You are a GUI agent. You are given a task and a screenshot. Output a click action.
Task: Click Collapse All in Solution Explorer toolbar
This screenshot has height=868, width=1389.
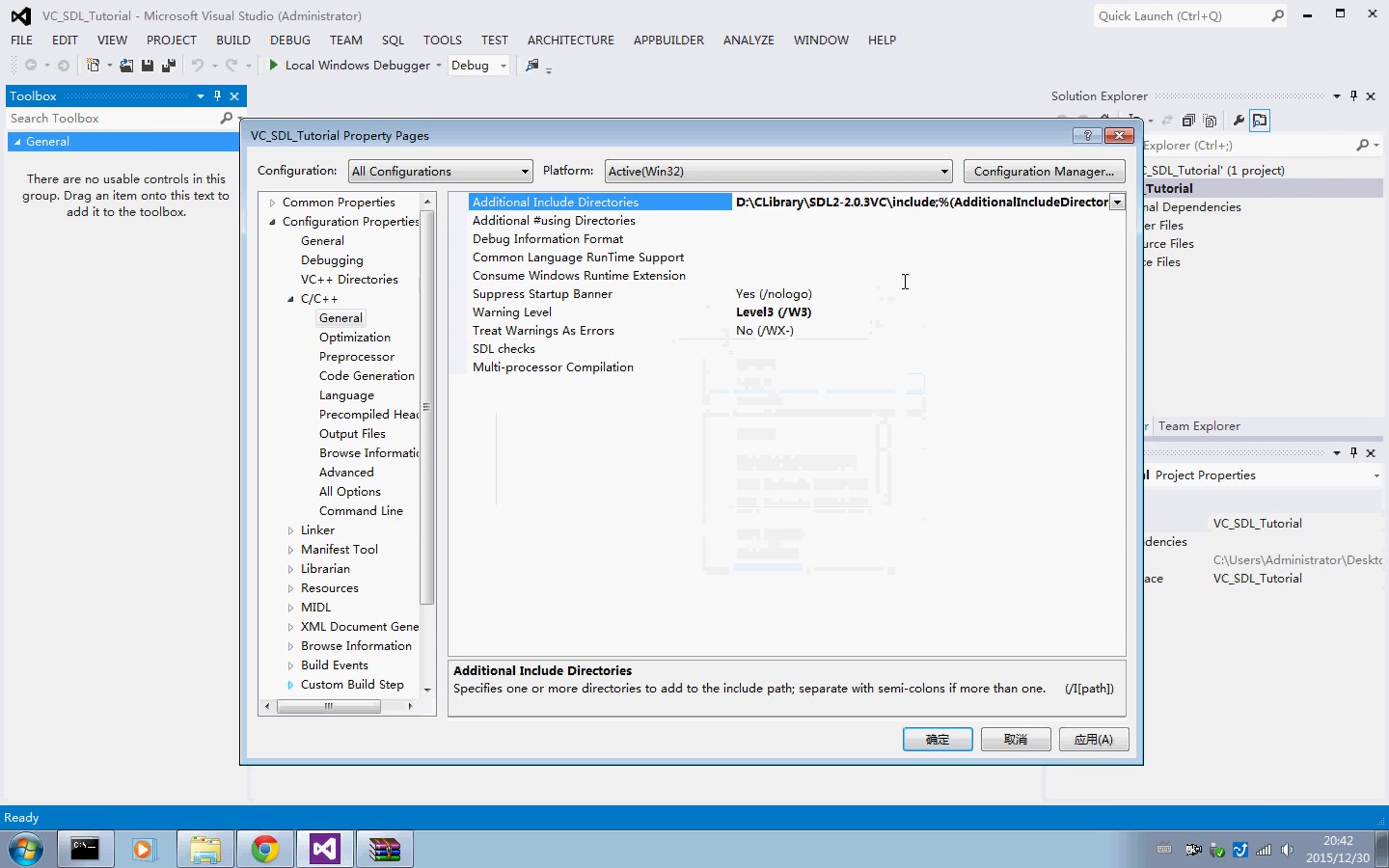(x=1188, y=121)
